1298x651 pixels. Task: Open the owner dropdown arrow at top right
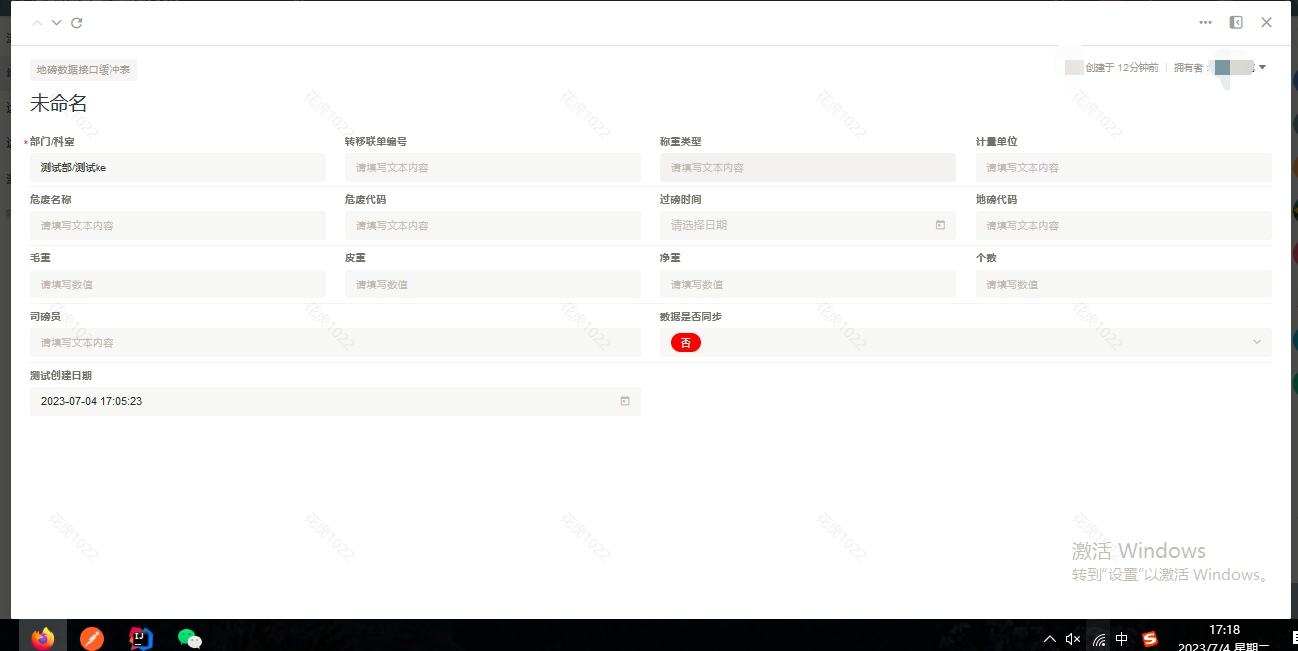pos(1260,67)
